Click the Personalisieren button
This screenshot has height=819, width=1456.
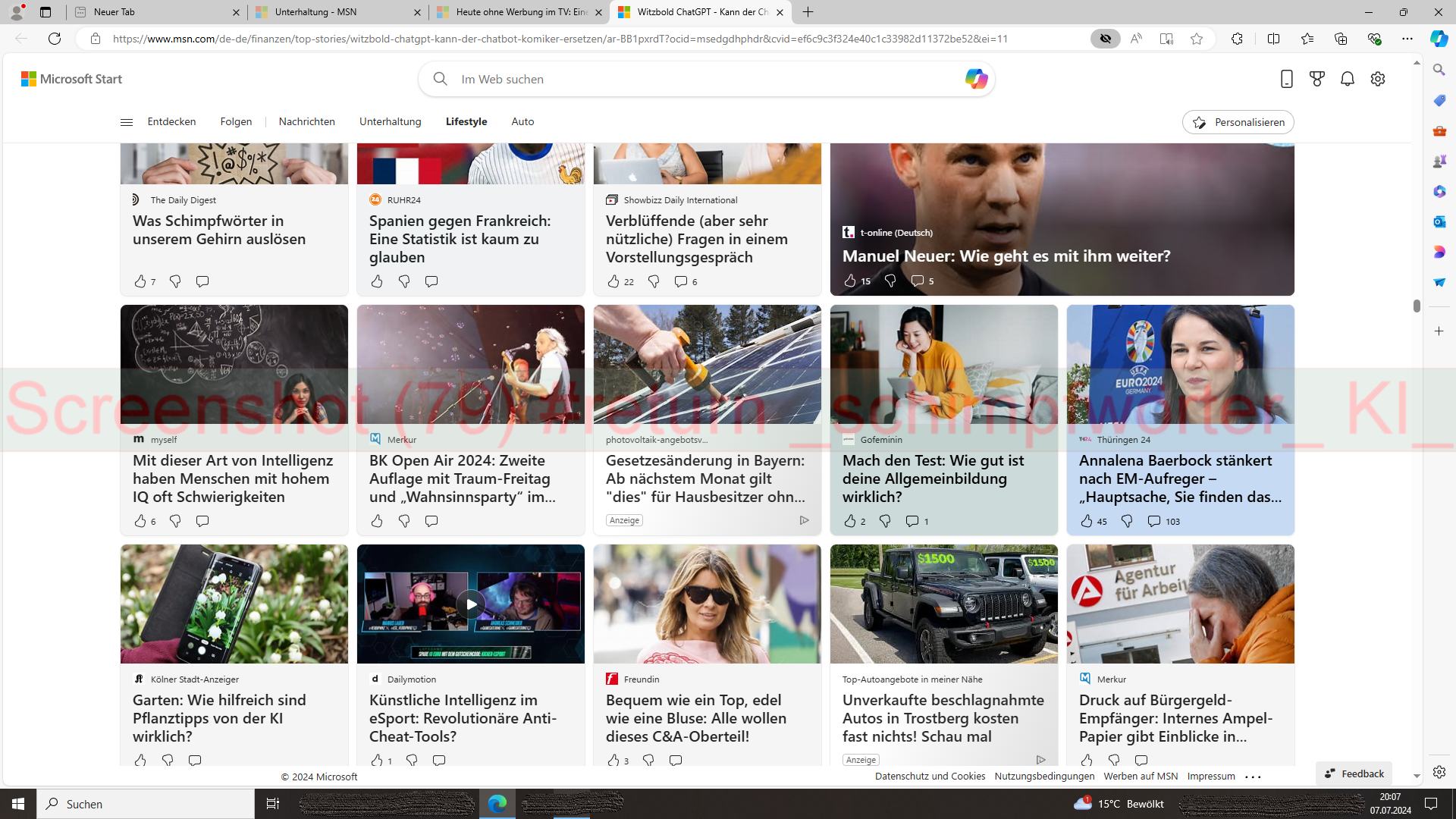coord(1238,122)
